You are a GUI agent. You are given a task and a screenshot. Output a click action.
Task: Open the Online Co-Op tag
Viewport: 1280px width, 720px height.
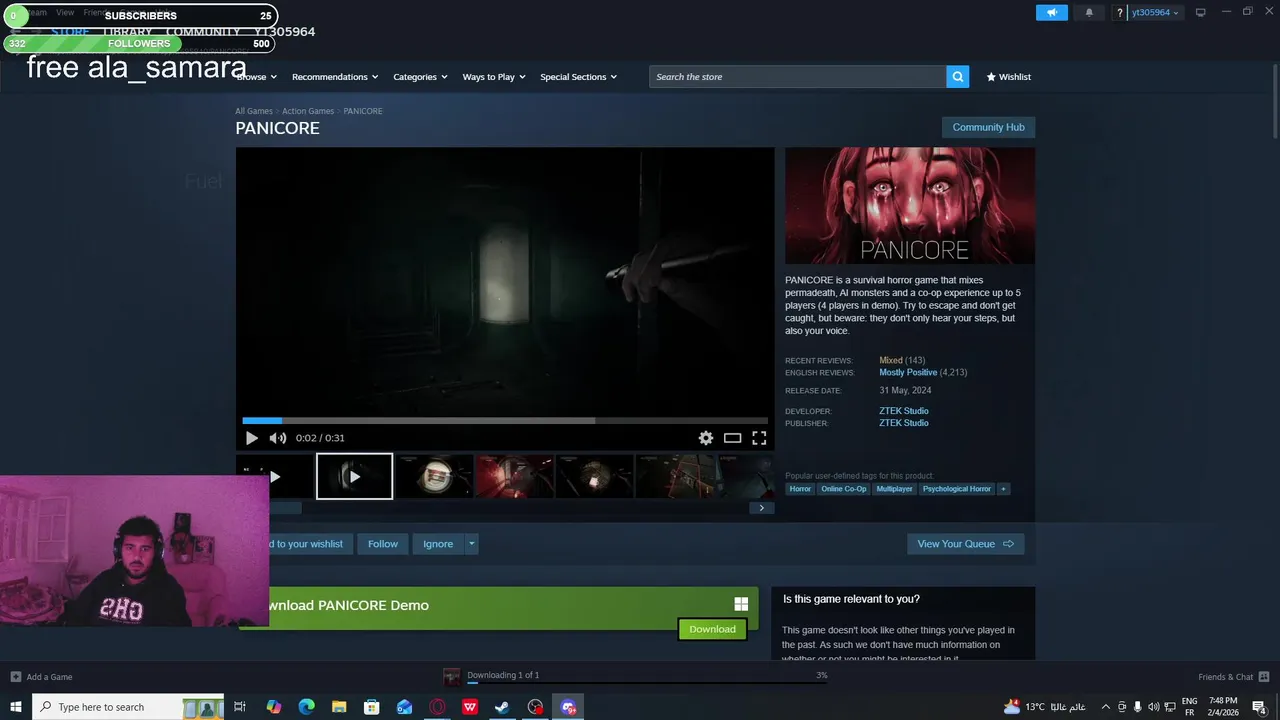click(x=844, y=489)
